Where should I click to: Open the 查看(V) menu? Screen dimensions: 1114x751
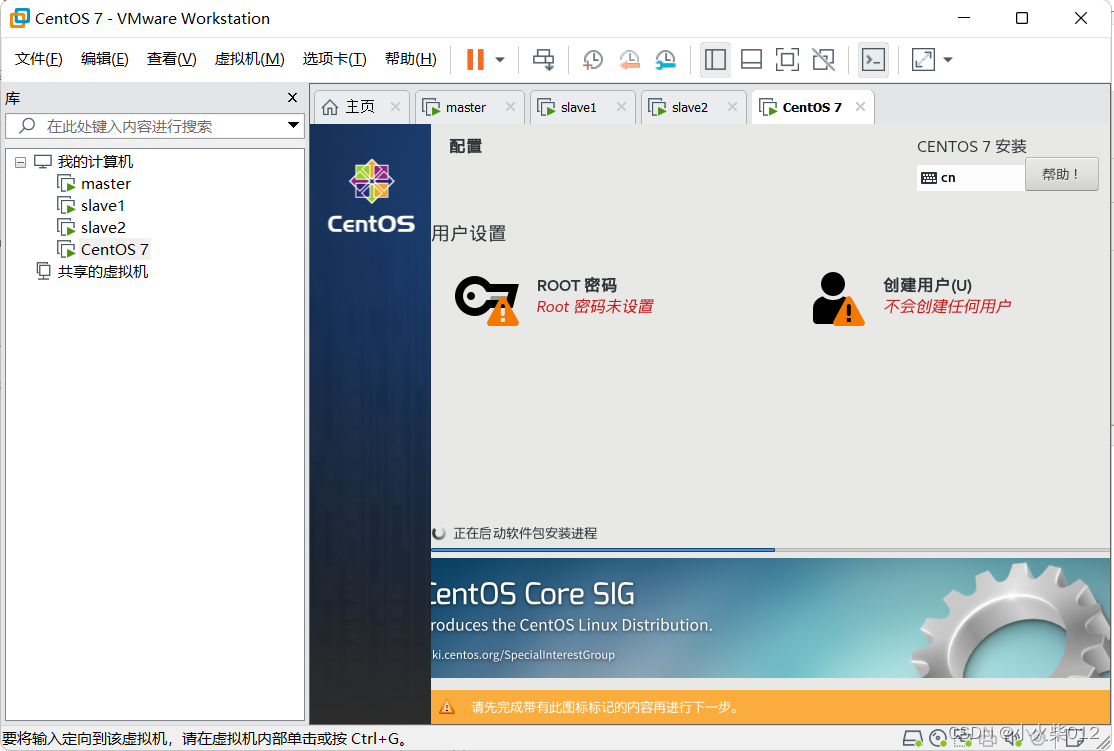point(171,59)
